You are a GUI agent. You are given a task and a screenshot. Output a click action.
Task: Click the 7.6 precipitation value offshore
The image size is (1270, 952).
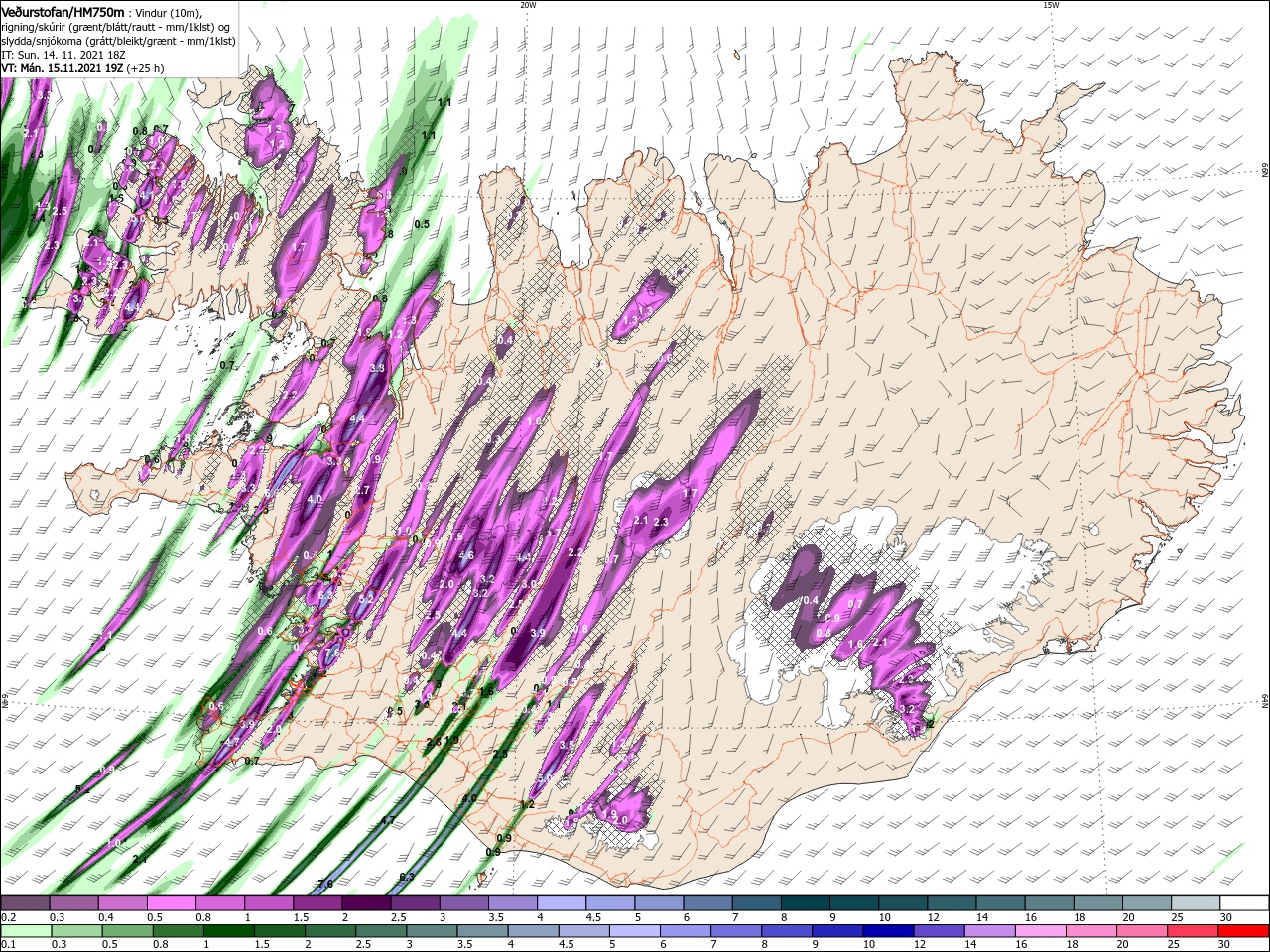click(325, 884)
